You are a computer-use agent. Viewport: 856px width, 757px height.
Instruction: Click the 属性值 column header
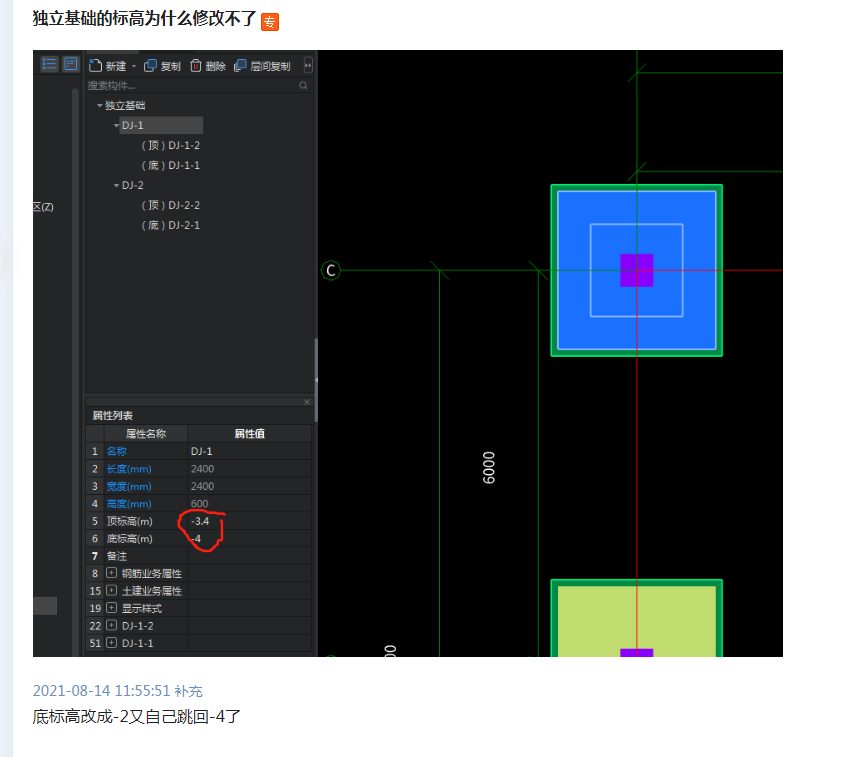click(249, 433)
